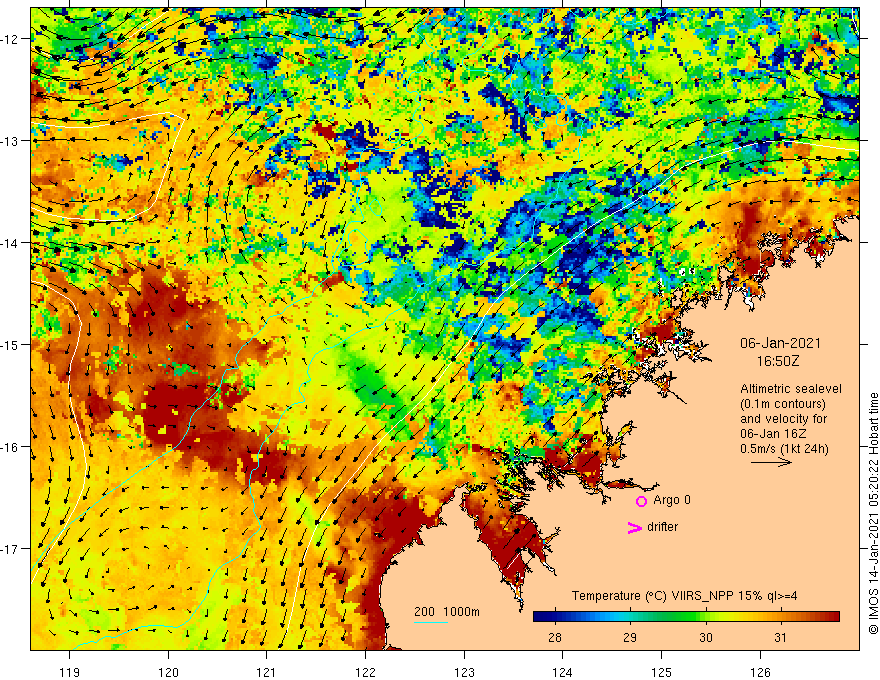Click the longitude label 122
Screen dimensions: 880x680
[x=365, y=672]
